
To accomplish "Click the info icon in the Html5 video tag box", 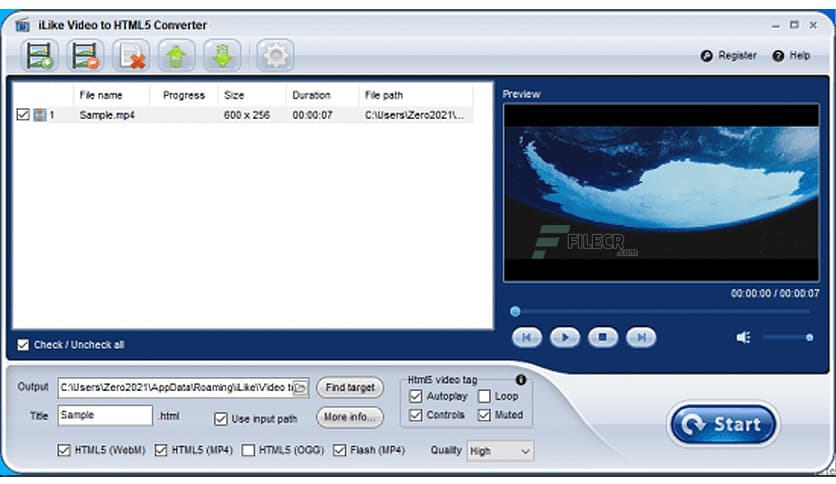I will coord(521,380).
